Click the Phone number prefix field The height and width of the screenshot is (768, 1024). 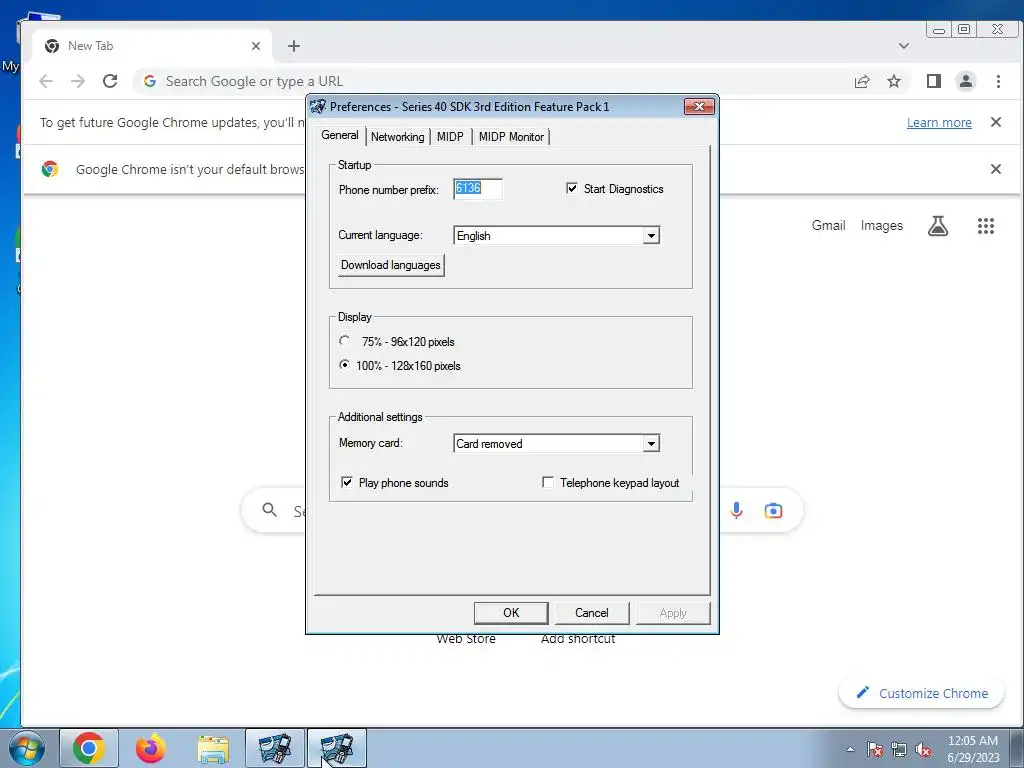[x=477, y=189]
